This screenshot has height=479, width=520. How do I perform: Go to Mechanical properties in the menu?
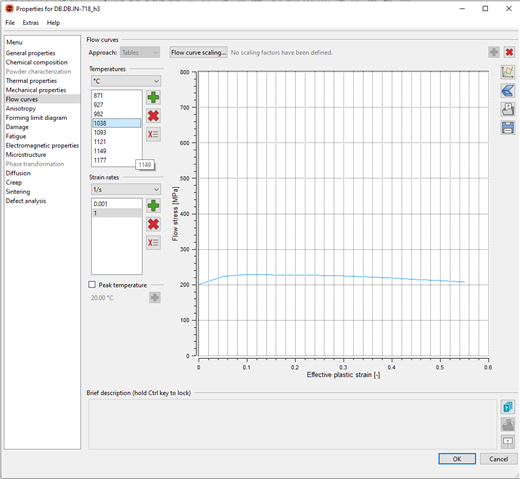(x=36, y=90)
